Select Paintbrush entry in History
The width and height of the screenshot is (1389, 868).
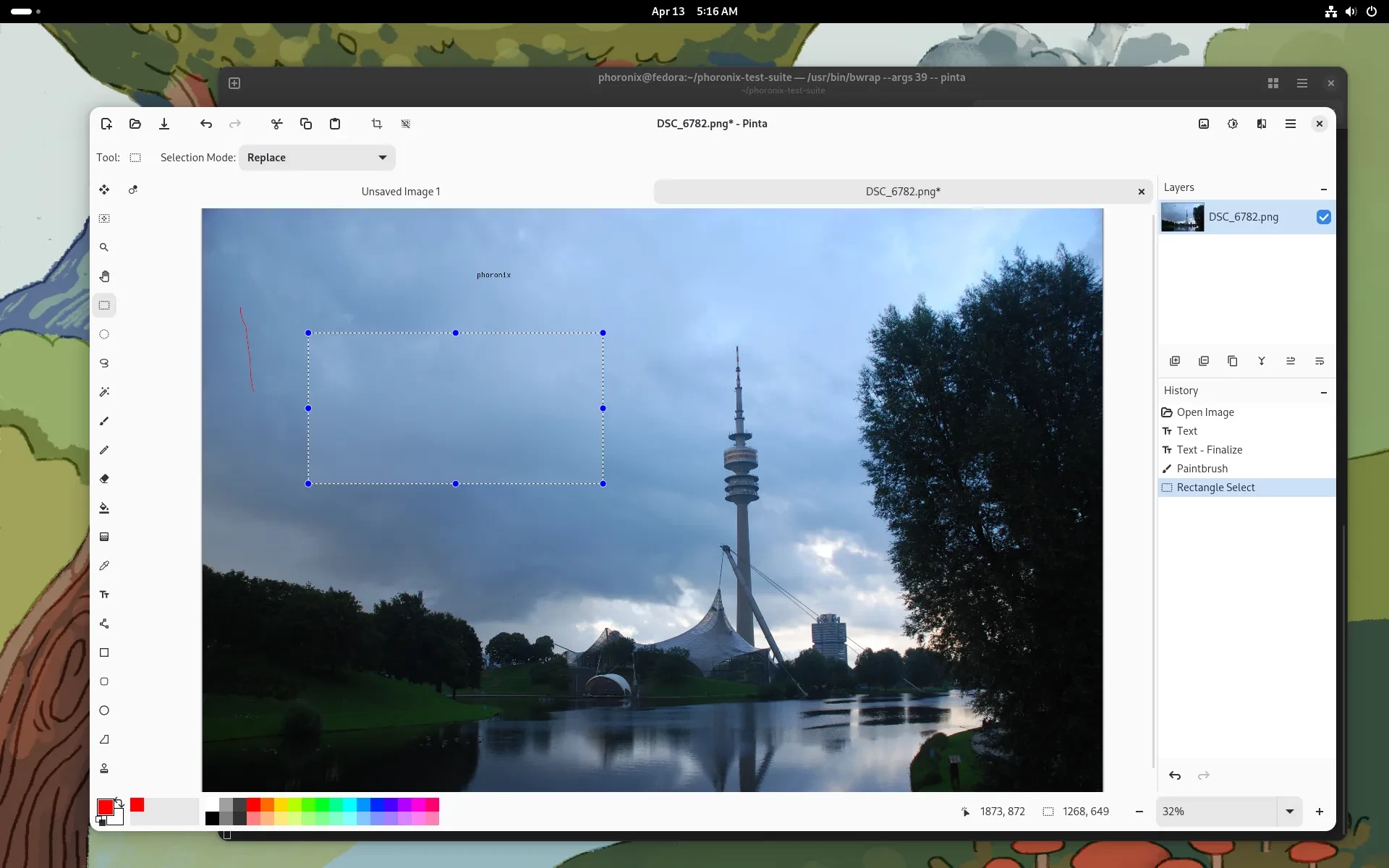coord(1202,469)
